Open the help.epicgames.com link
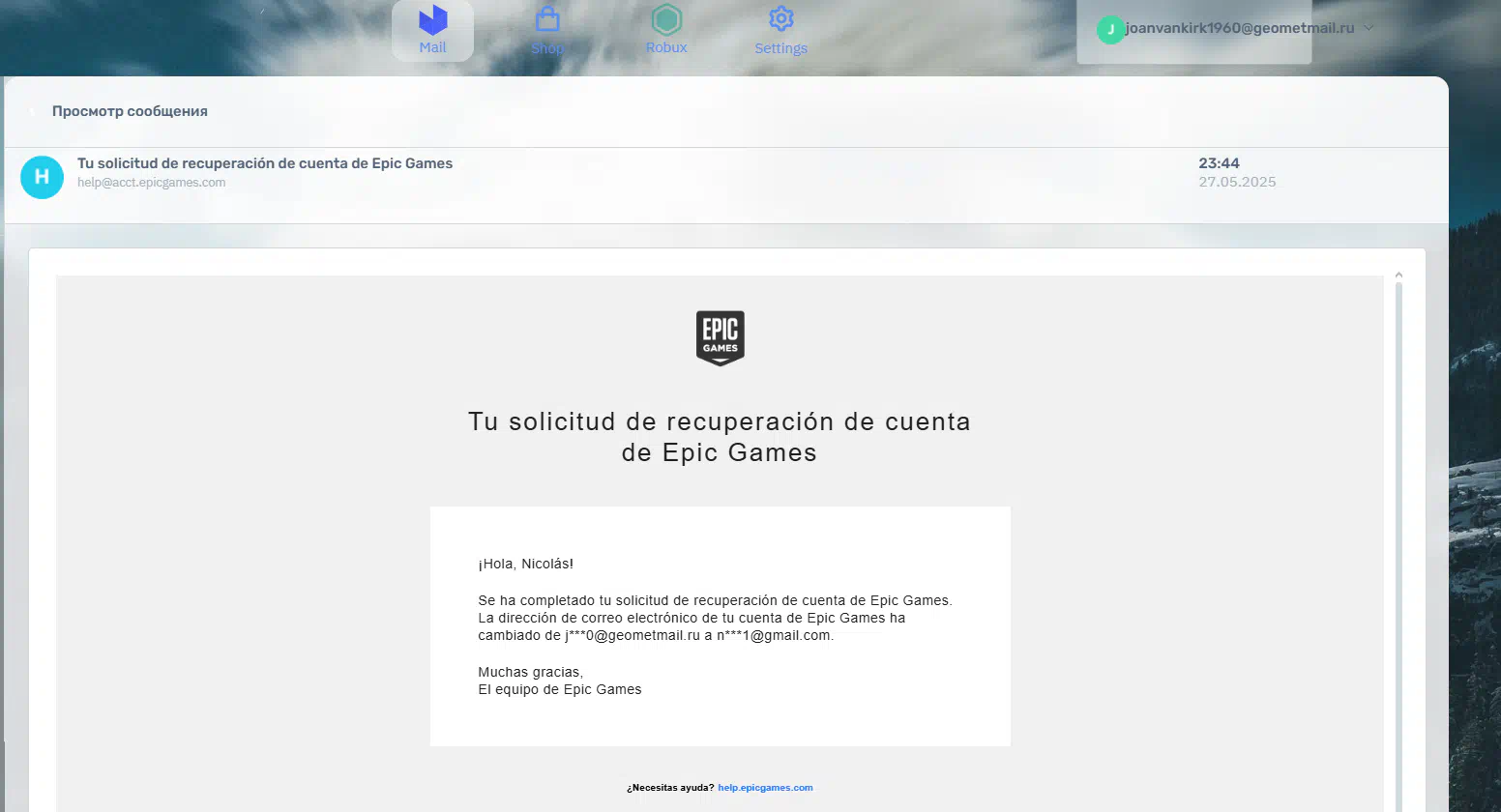1501x812 pixels. coord(765,788)
